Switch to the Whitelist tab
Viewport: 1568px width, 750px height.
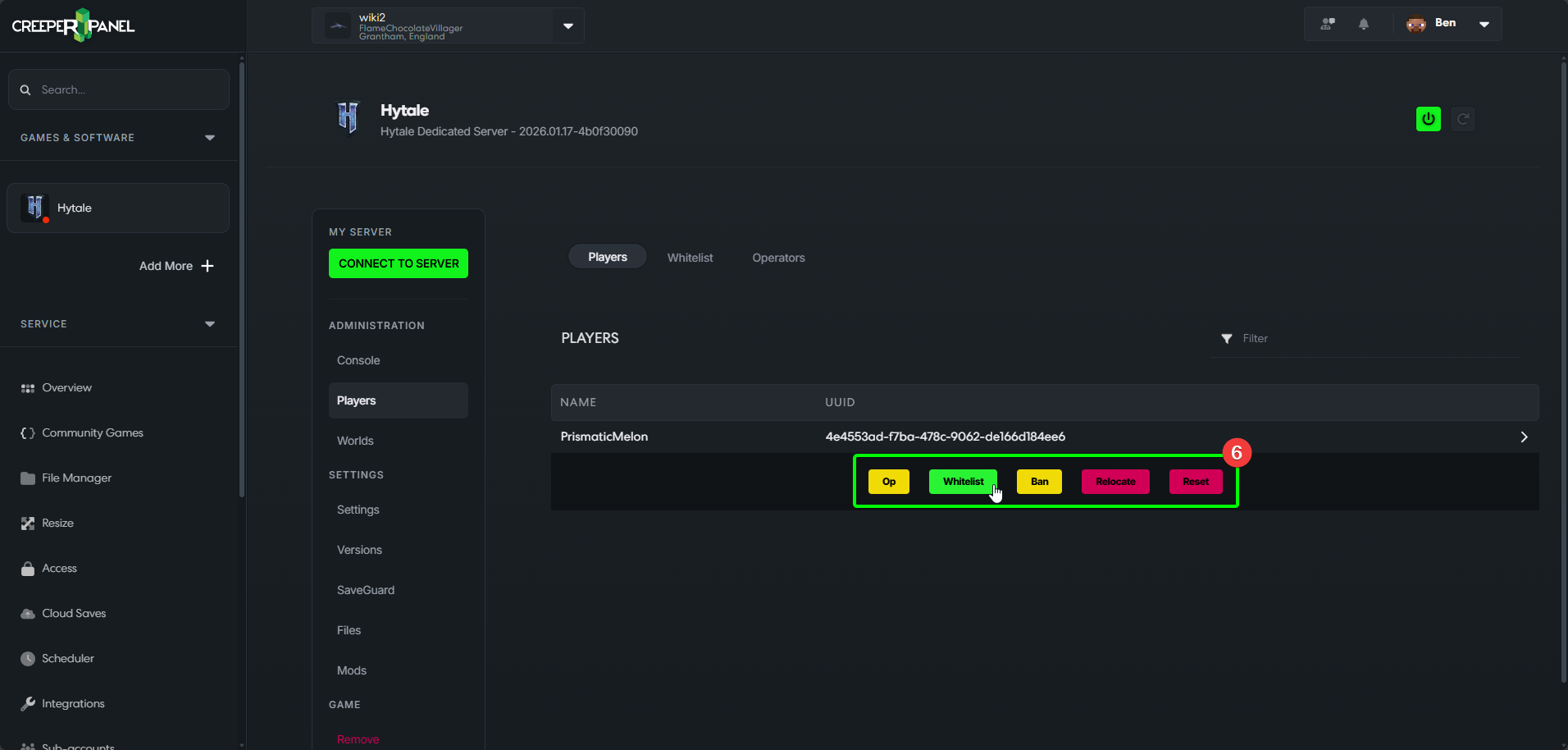[x=690, y=258]
